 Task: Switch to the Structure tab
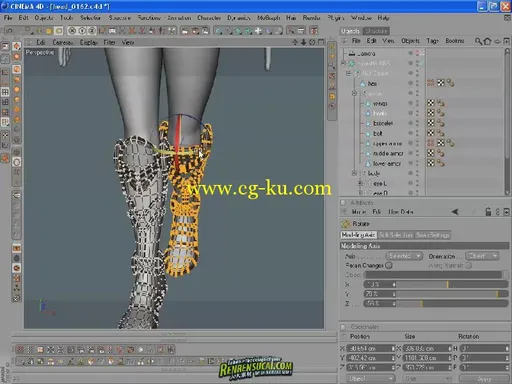tap(376, 31)
